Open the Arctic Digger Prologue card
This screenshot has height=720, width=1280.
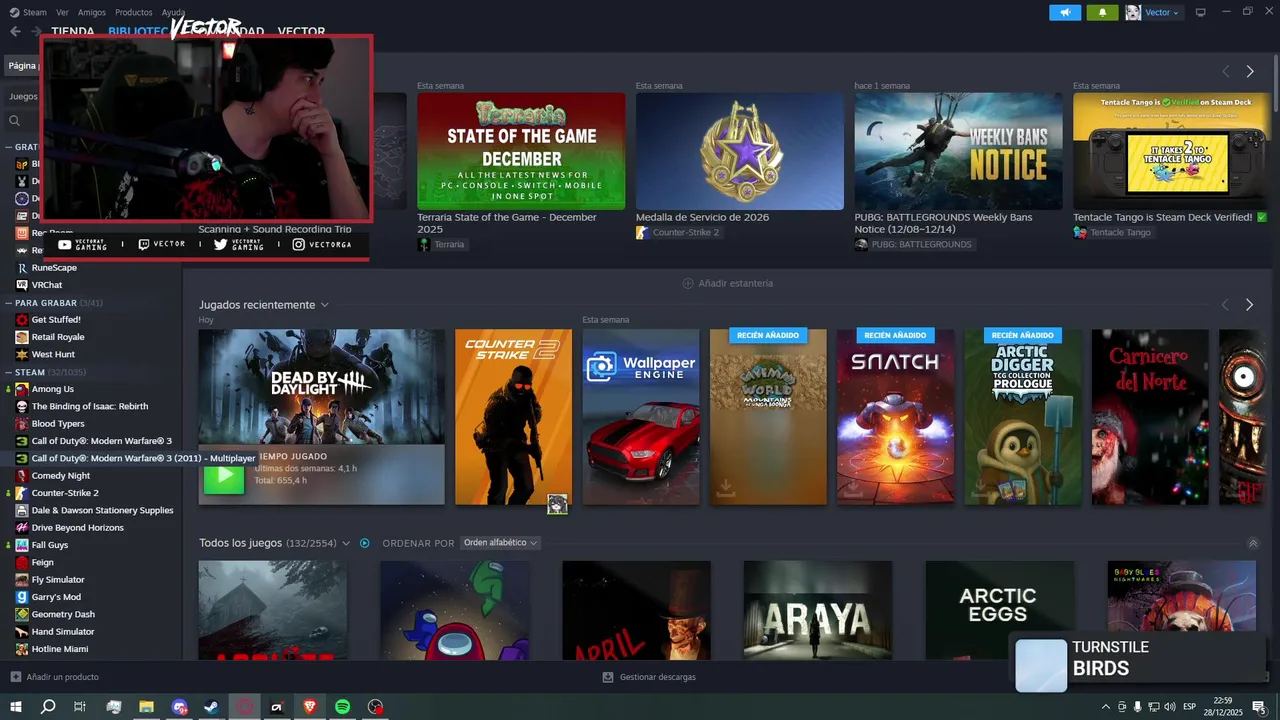click(1023, 417)
